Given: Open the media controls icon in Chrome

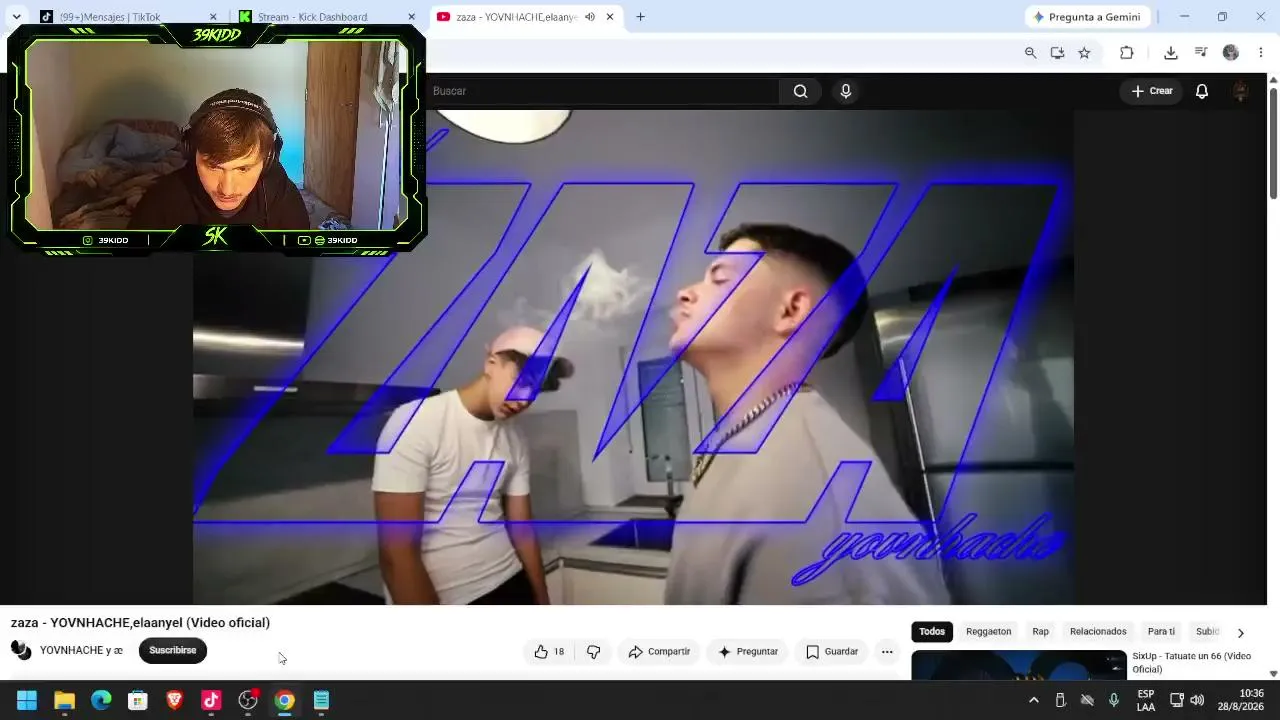Looking at the screenshot, I should (1201, 53).
